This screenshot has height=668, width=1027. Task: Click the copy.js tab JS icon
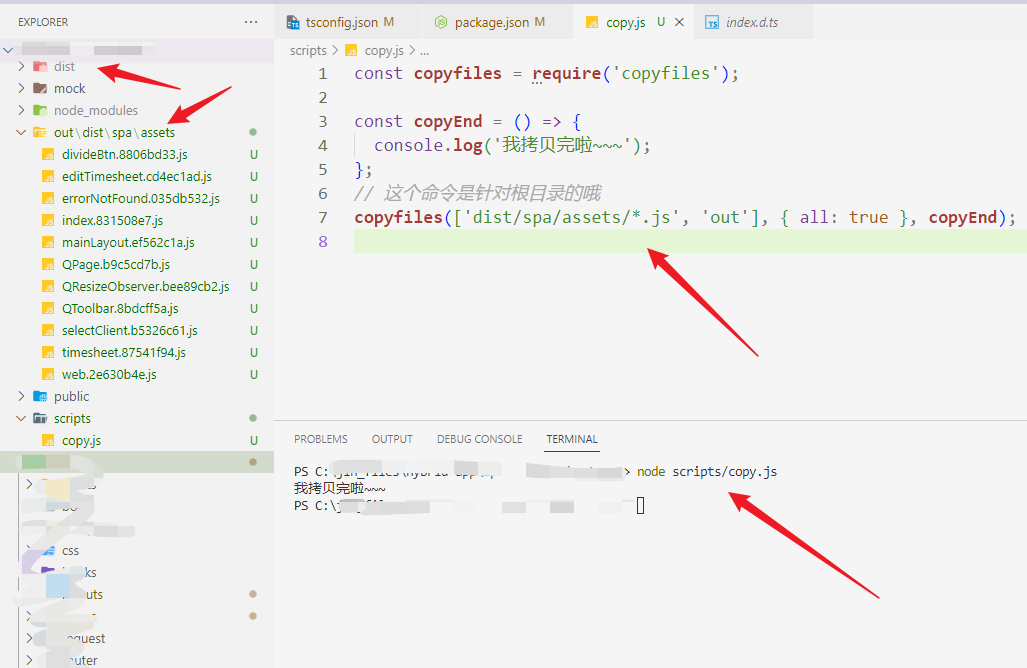(592, 23)
